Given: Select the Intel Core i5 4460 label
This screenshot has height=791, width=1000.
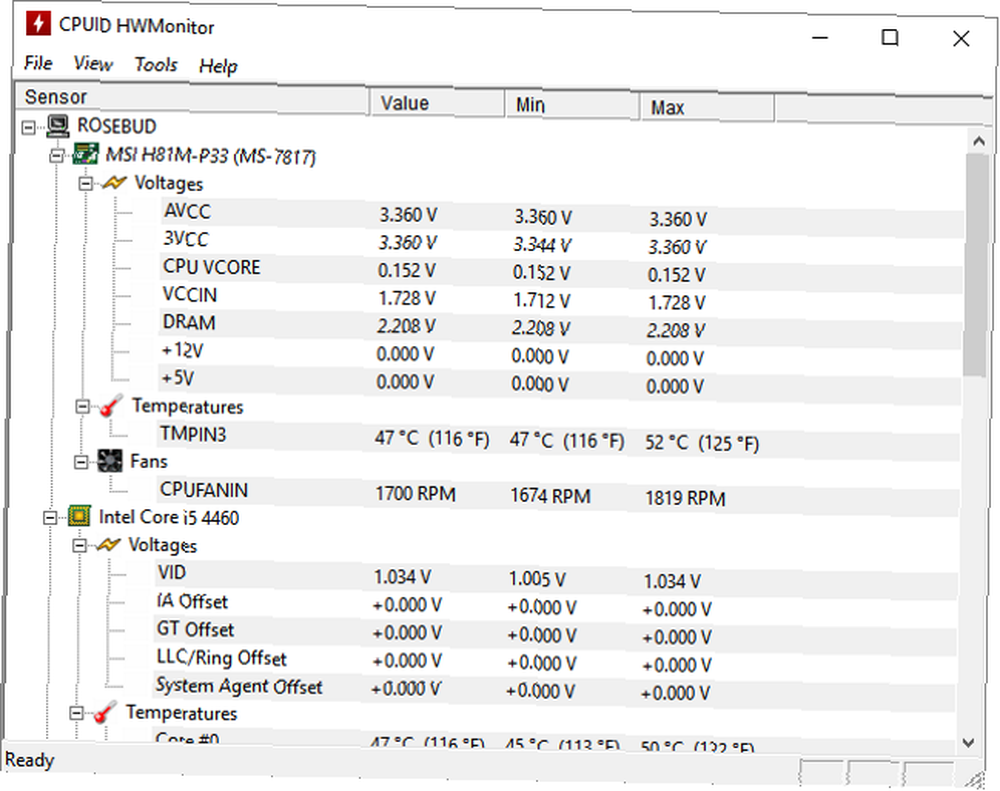Looking at the screenshot, I should (x=168, y=517).
